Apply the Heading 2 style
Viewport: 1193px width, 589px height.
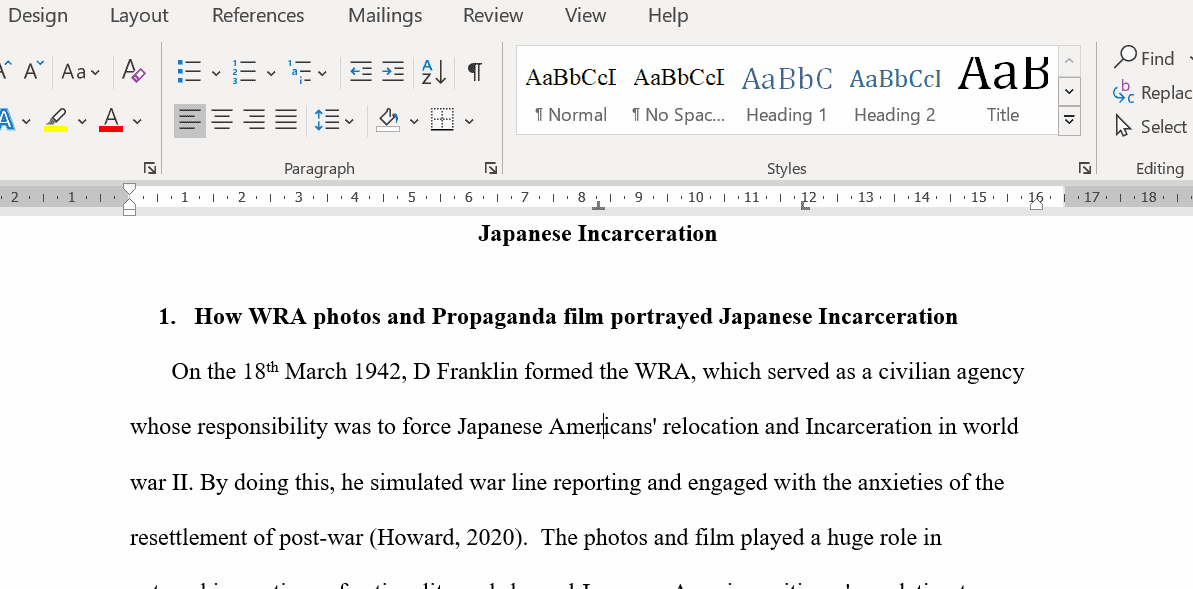pyautogui.click(x=895, y=91)
